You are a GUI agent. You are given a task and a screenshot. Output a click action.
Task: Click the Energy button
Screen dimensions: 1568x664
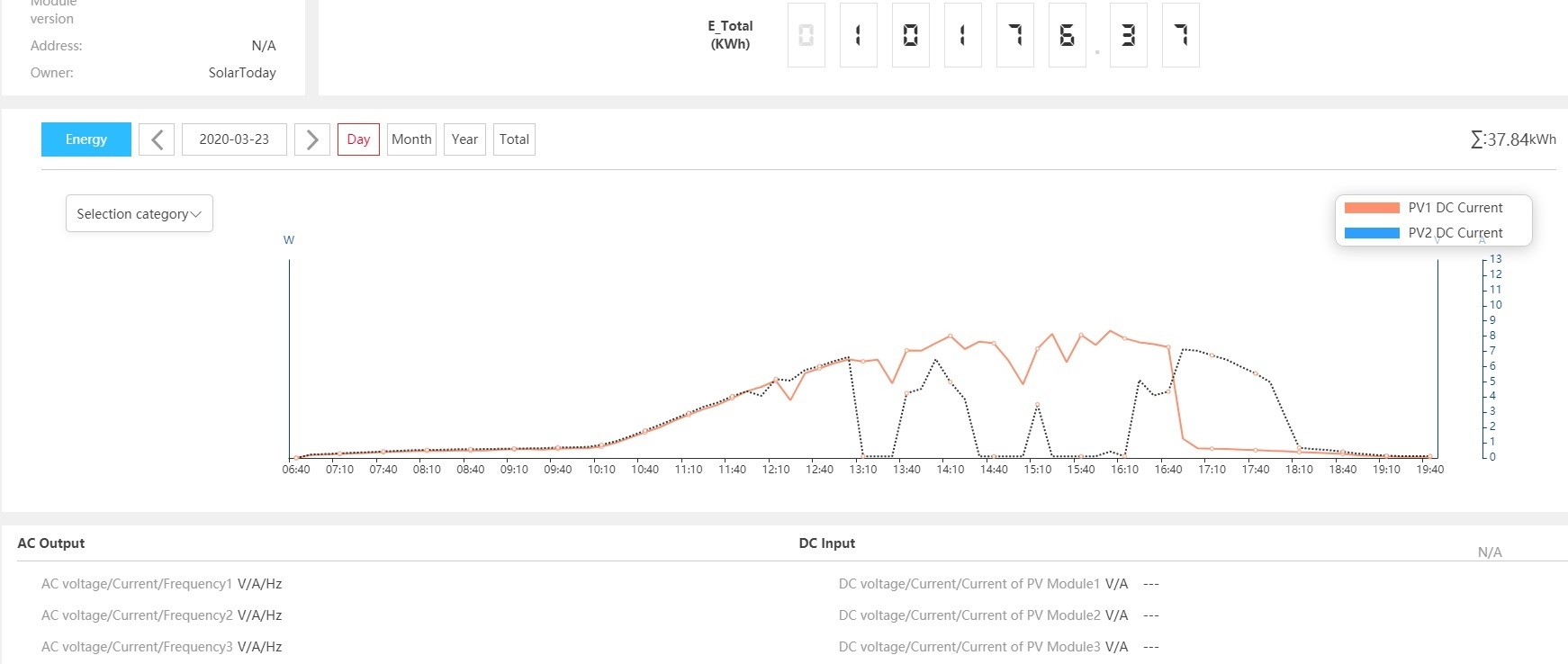click(x=86, y=139)
